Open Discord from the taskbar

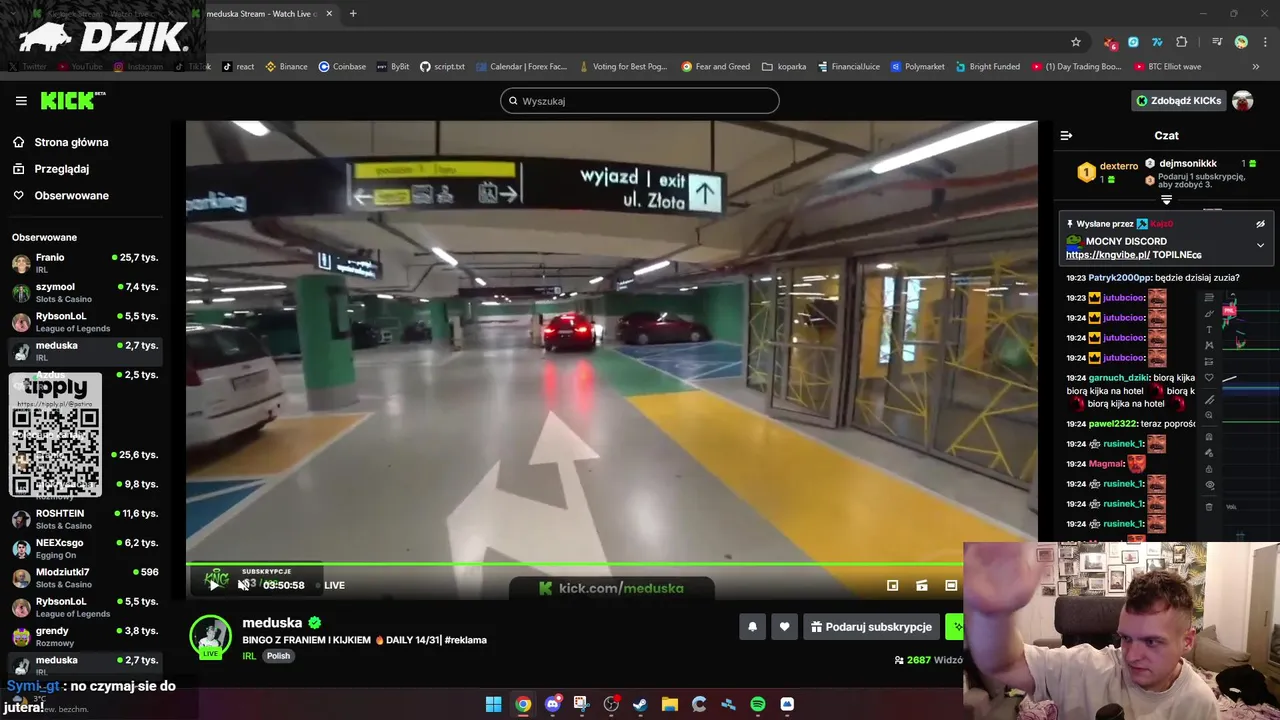552,704
